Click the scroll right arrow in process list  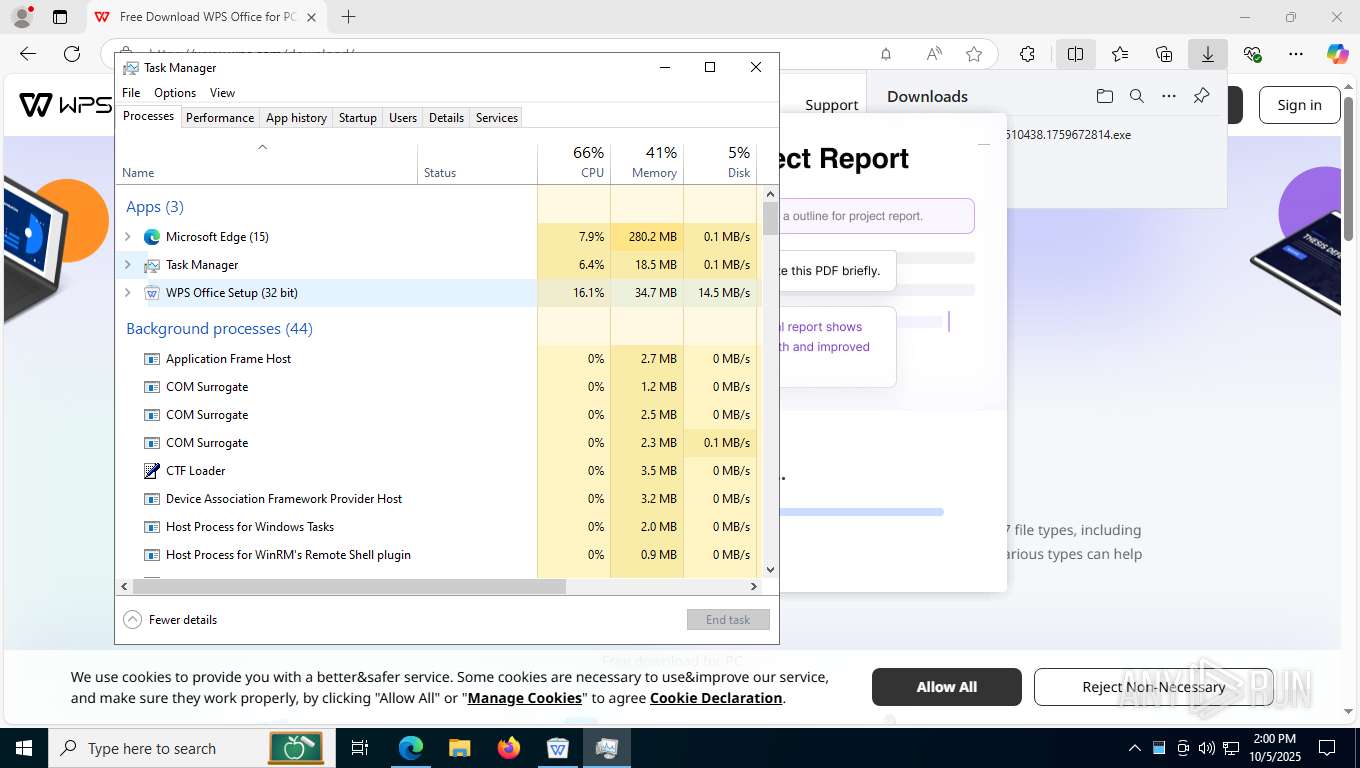point(754,587)
